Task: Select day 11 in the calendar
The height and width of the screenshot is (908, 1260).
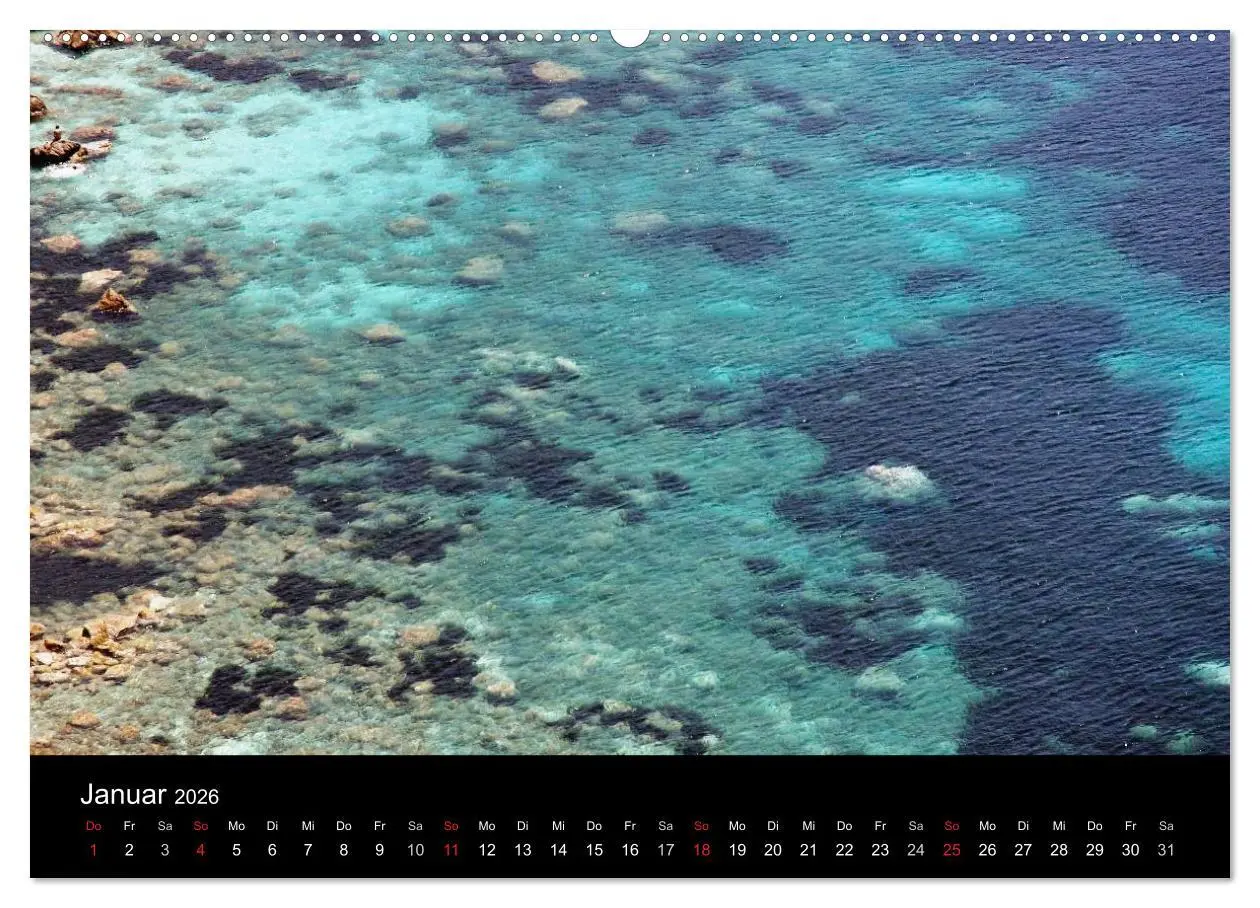Action: pyautogui.click(x=451, y=850)
